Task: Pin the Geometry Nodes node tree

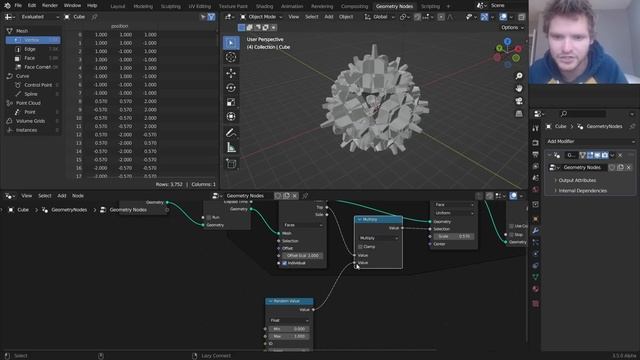Action: point(305,196)
